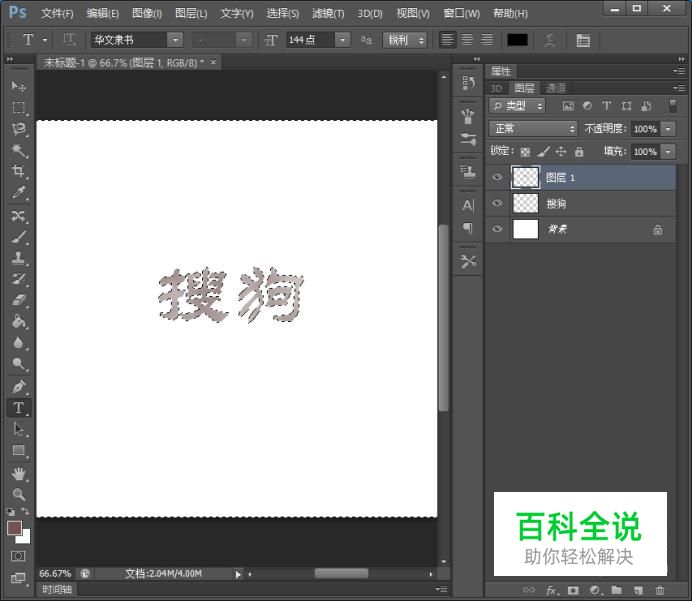The width and height of the screenshot is (692, 601).
Task: Toggle text orientation in options bar
Action: [x=69, y=40]
